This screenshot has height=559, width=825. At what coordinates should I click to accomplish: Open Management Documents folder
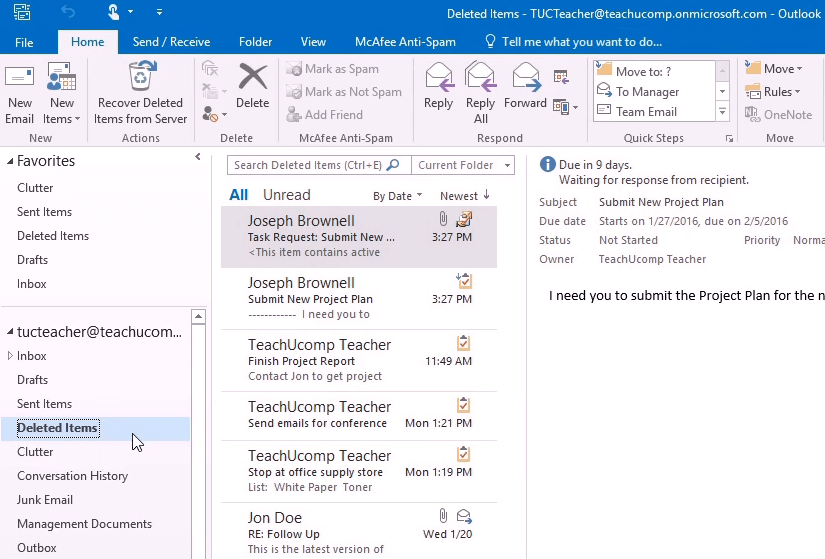[84, 524]
